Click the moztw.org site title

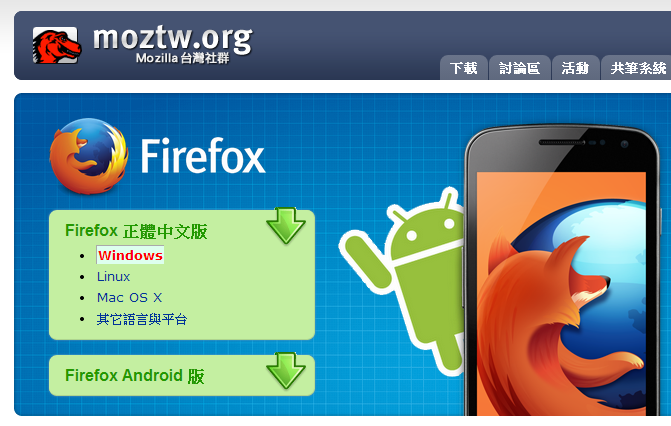tap(173, 39)
